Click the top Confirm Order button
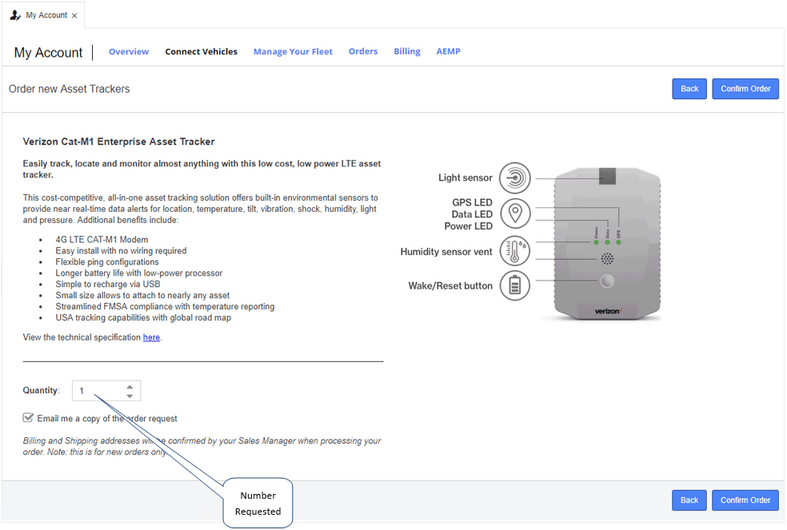 745,89
